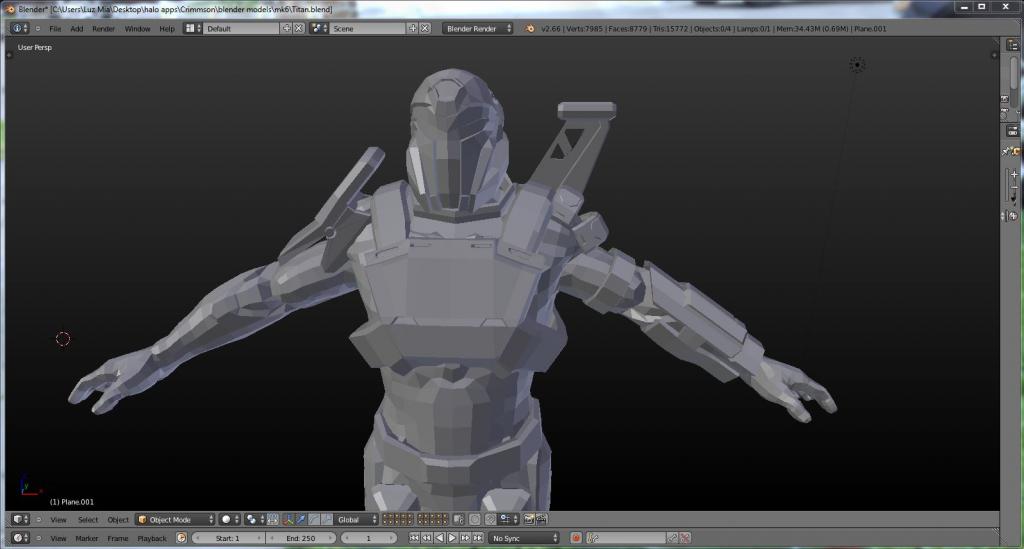Open 3D View editor type selector
This screenshot has width=1024, height=549.
coord(20,520)
